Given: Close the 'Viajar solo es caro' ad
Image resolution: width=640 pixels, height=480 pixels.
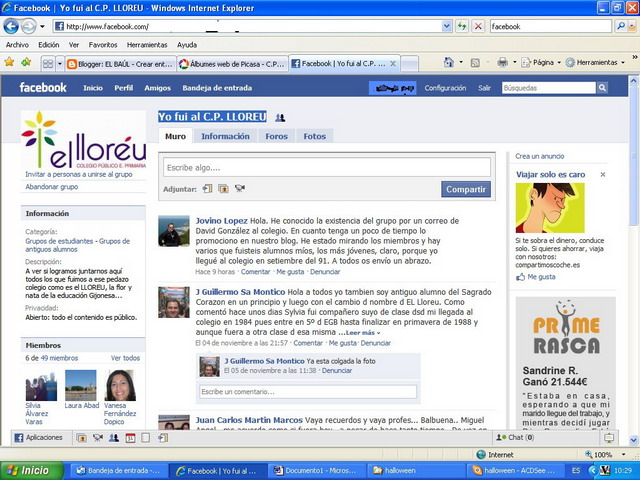Looking at the screenshot, I should (x=603, y=175).
